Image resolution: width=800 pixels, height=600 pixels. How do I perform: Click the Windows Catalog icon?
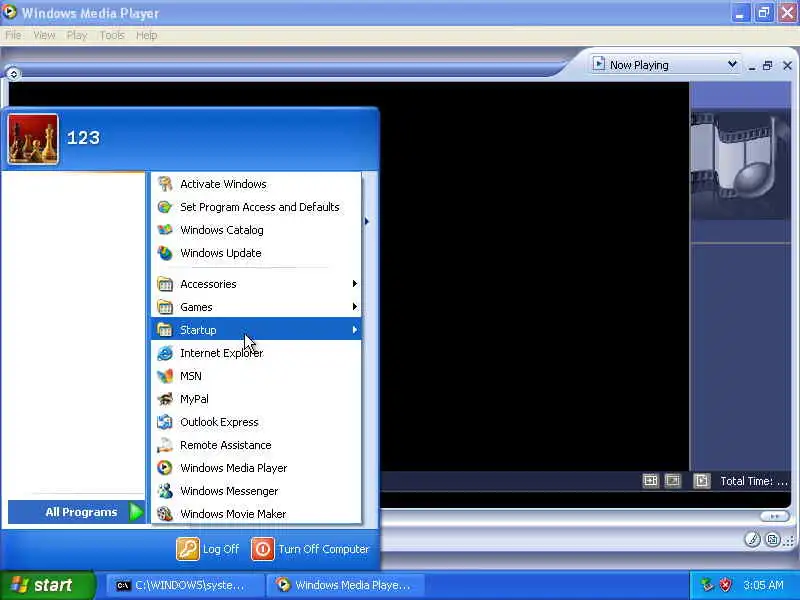coord(165,230)
